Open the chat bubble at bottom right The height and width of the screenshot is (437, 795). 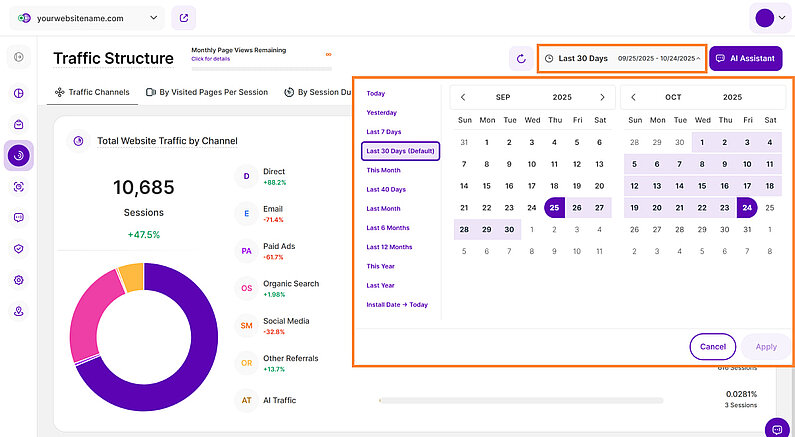tap(777, 428)
